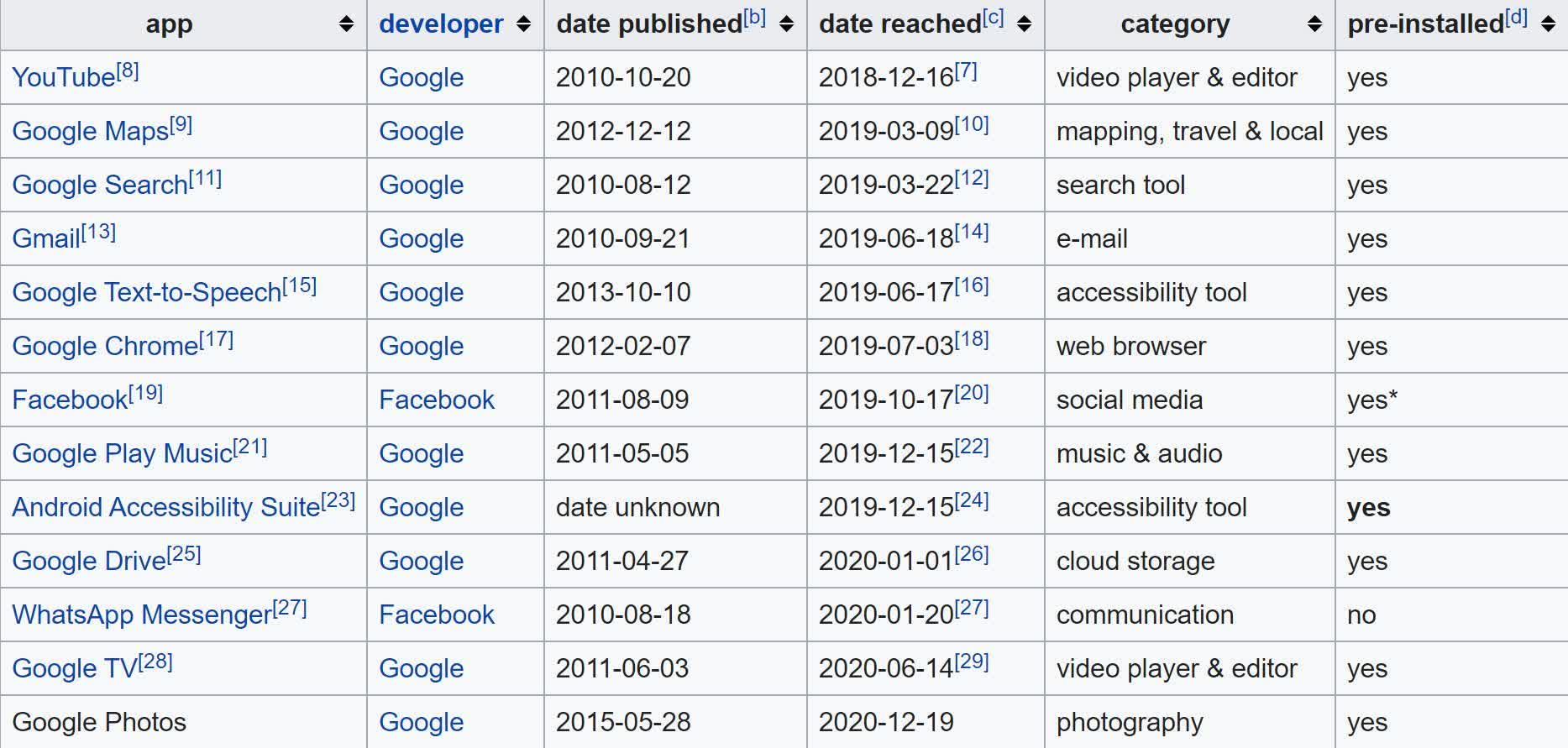This screenshot has width=1568, height=748.
Task: Sort the table by app name
Action: [x=346, y=24]
